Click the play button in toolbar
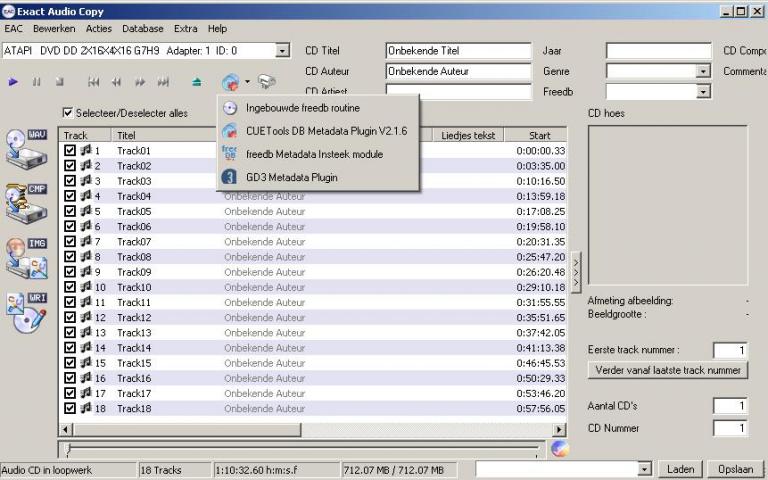 tap(14, 82)
